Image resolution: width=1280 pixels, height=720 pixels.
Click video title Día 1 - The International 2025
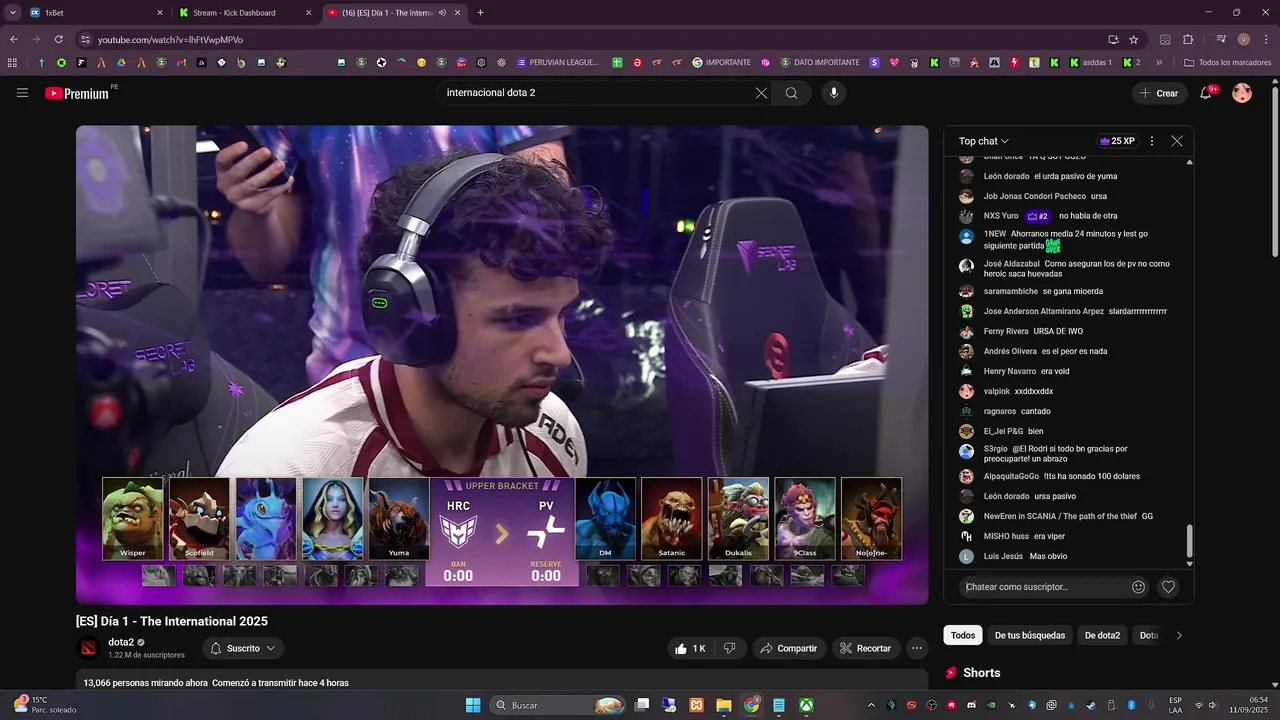172,621
